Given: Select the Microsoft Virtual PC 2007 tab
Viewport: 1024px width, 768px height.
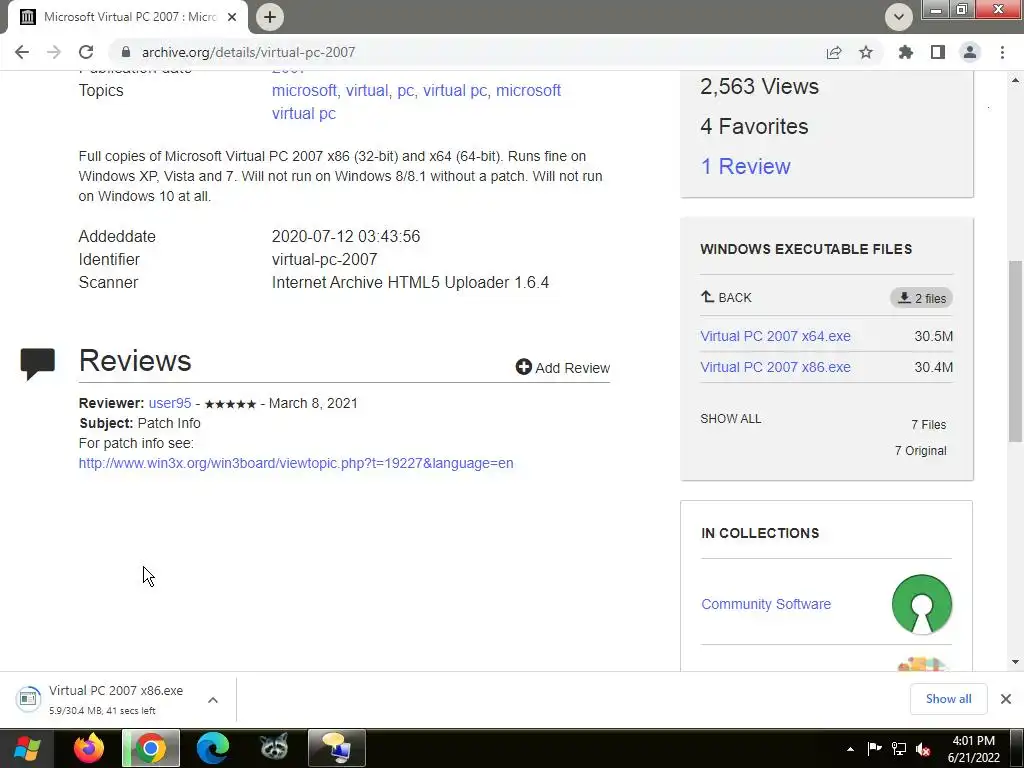Looking at the screenshot, I should (128, 17).
